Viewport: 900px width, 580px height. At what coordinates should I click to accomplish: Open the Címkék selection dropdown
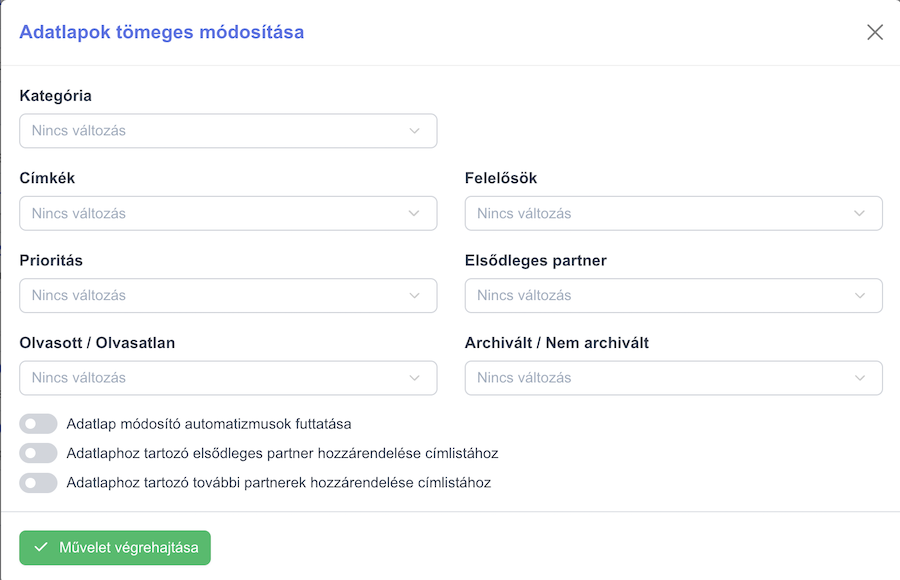click(x=228, y=214)
